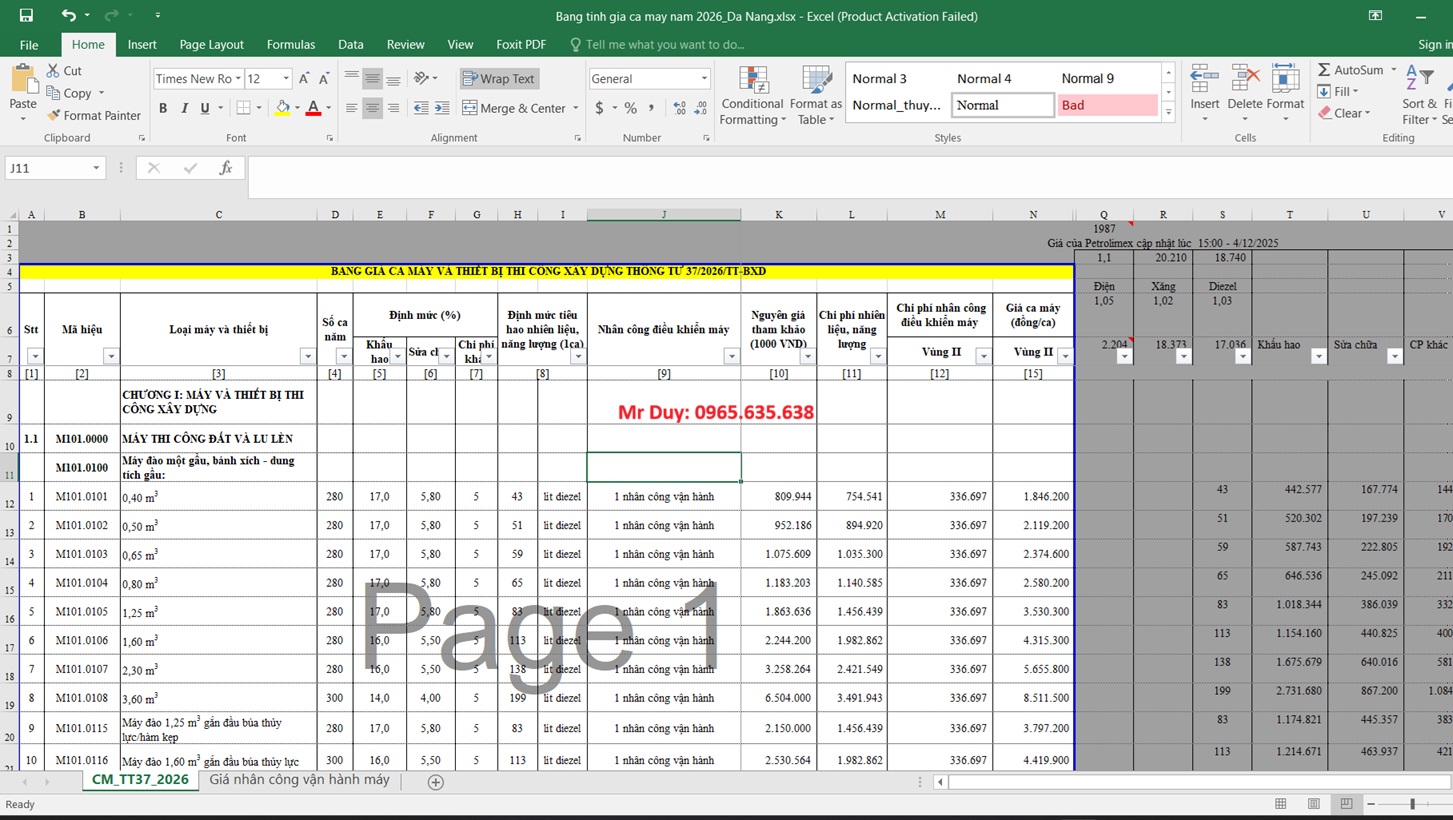1453x820 pixels.
Task: Open the Times New Roman font dropdown
Action: click(x=236, y=78)
